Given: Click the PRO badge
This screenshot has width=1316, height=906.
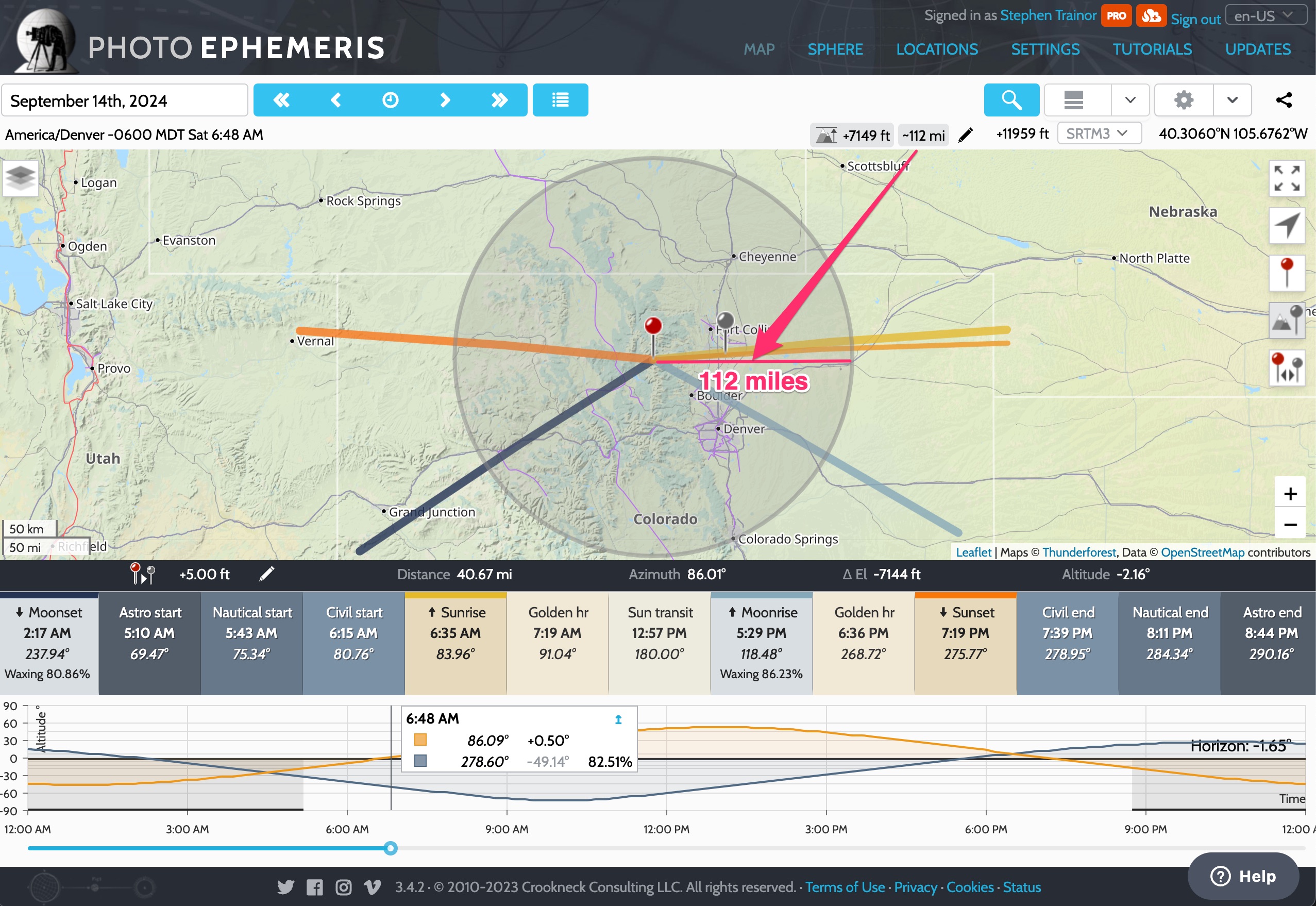Looking at the screenshot, I should click(1116, 15).
